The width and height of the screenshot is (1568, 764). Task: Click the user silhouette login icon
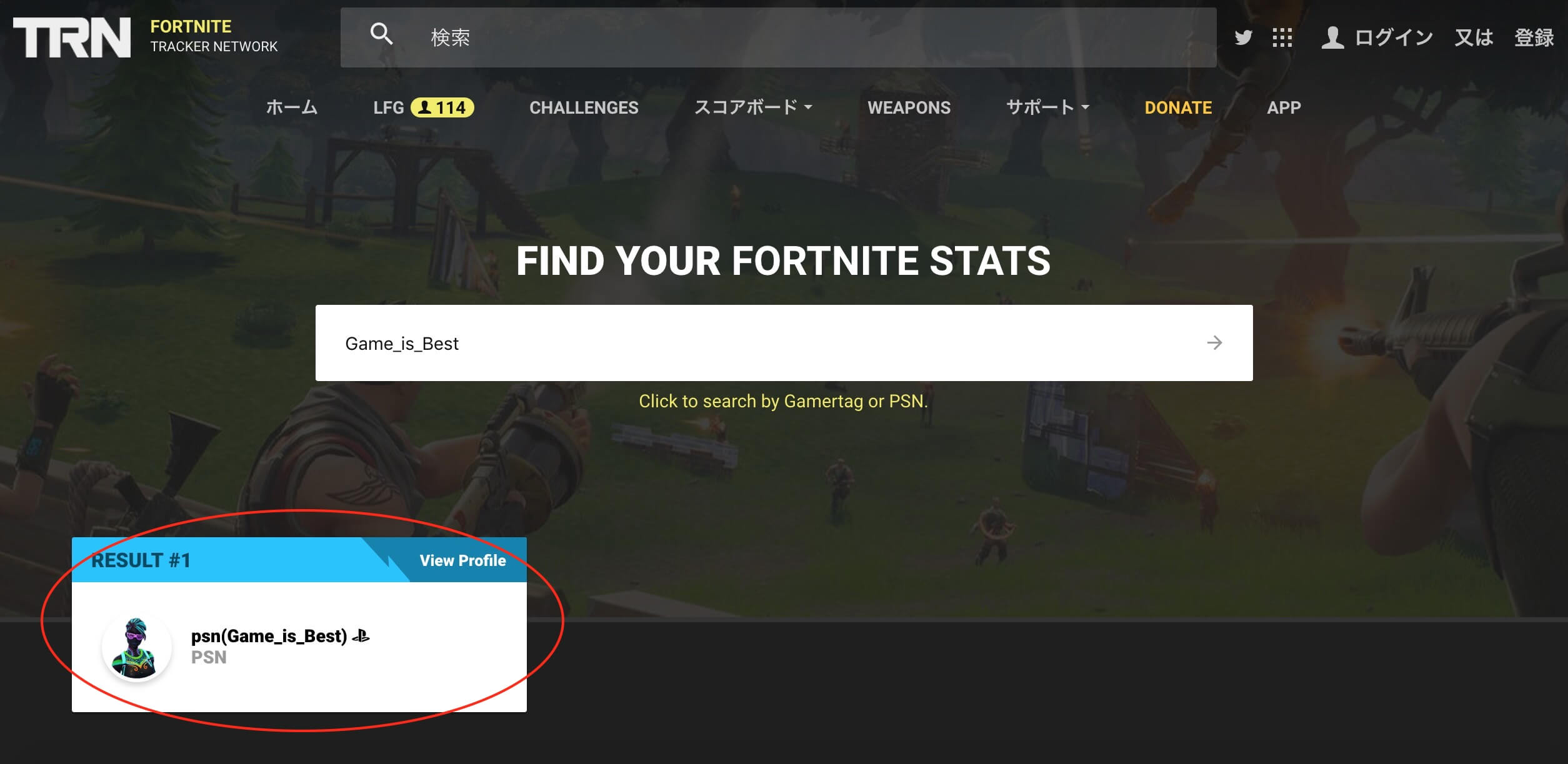pyautogui.click(x=1332, y=37)
